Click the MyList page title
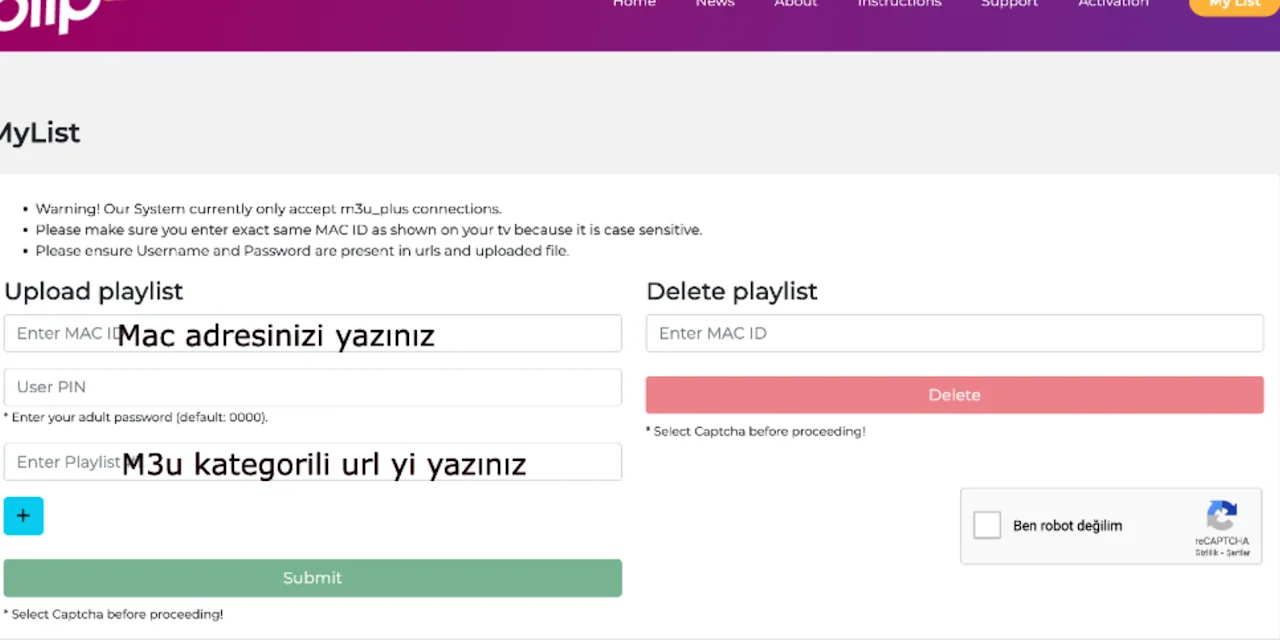 (39, 133)
